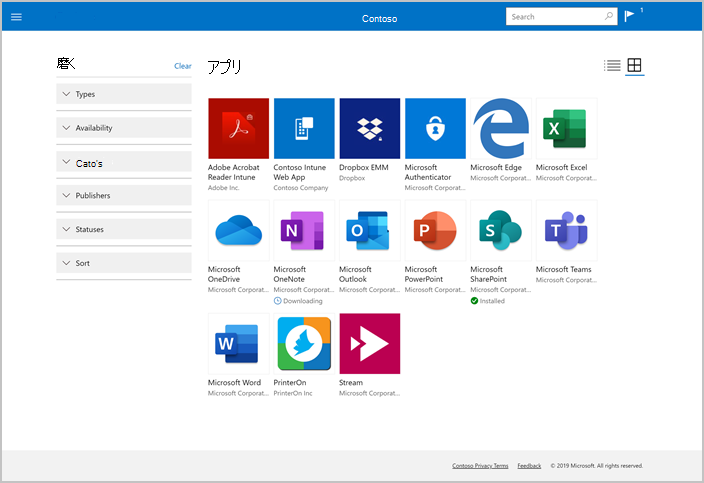The width and height of the screenshot is (704, 483).
Task: Expand the Sort options
Action: click(x=124, y=263)
